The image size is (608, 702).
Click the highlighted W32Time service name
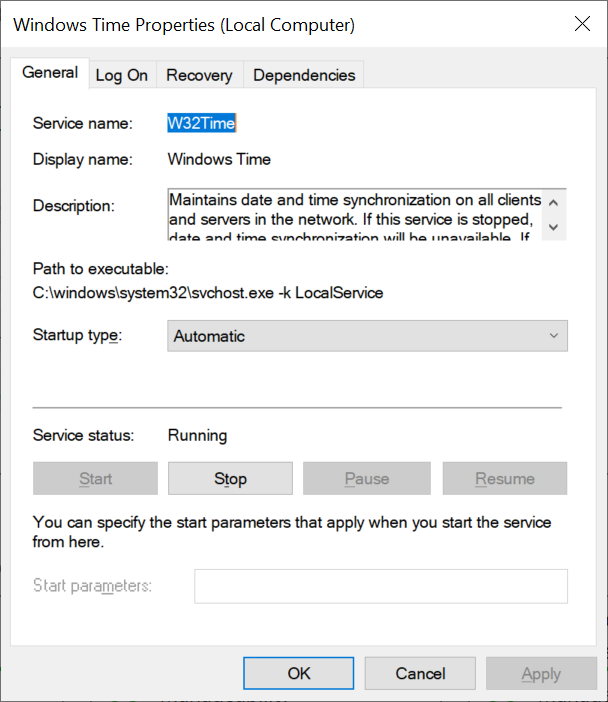click(201, 123)
